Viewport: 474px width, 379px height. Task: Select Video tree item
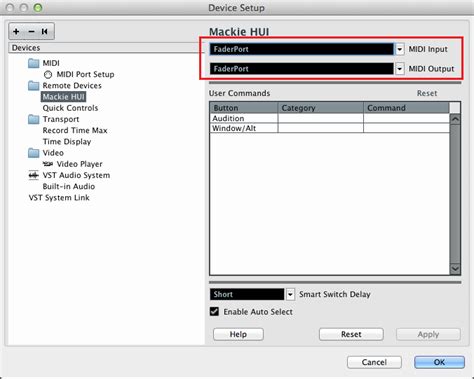click(x=53, y=153)
